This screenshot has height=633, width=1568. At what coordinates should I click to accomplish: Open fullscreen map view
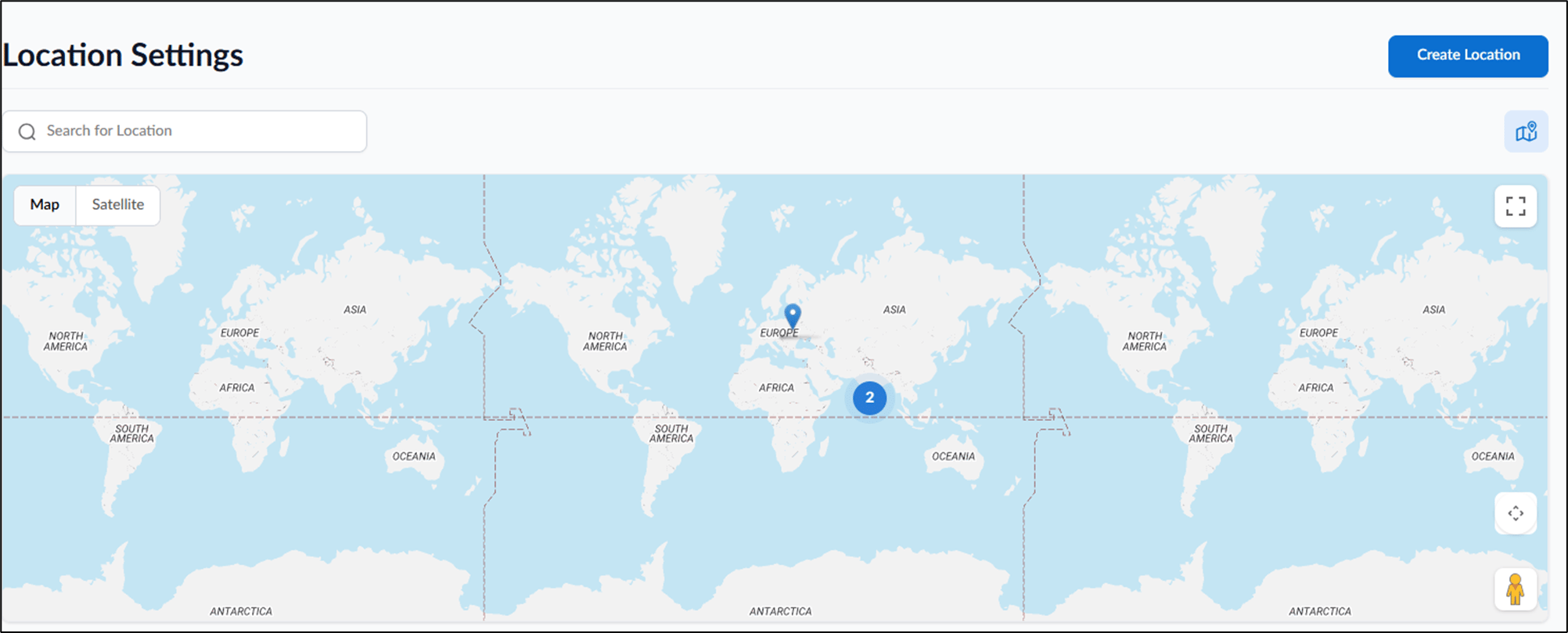coord(1516,207)
